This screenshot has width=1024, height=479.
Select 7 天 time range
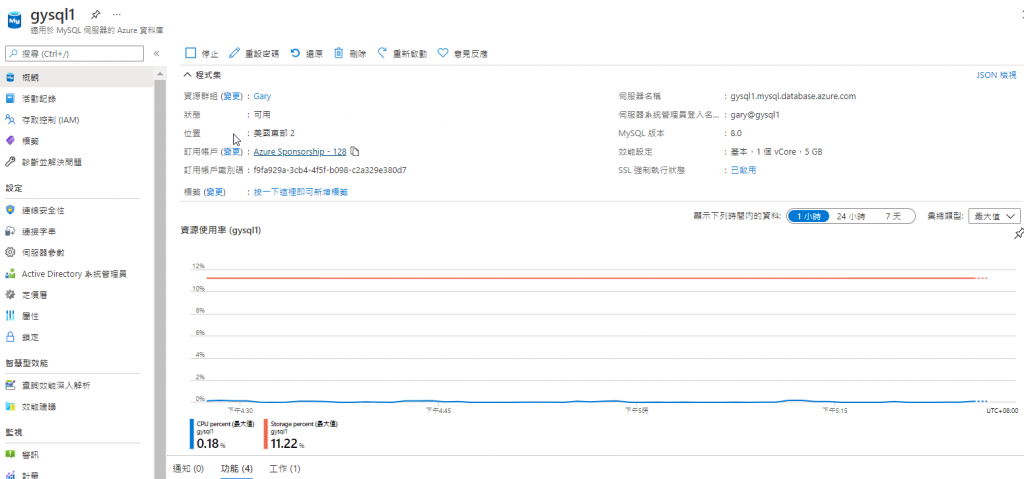coord(893,216)
